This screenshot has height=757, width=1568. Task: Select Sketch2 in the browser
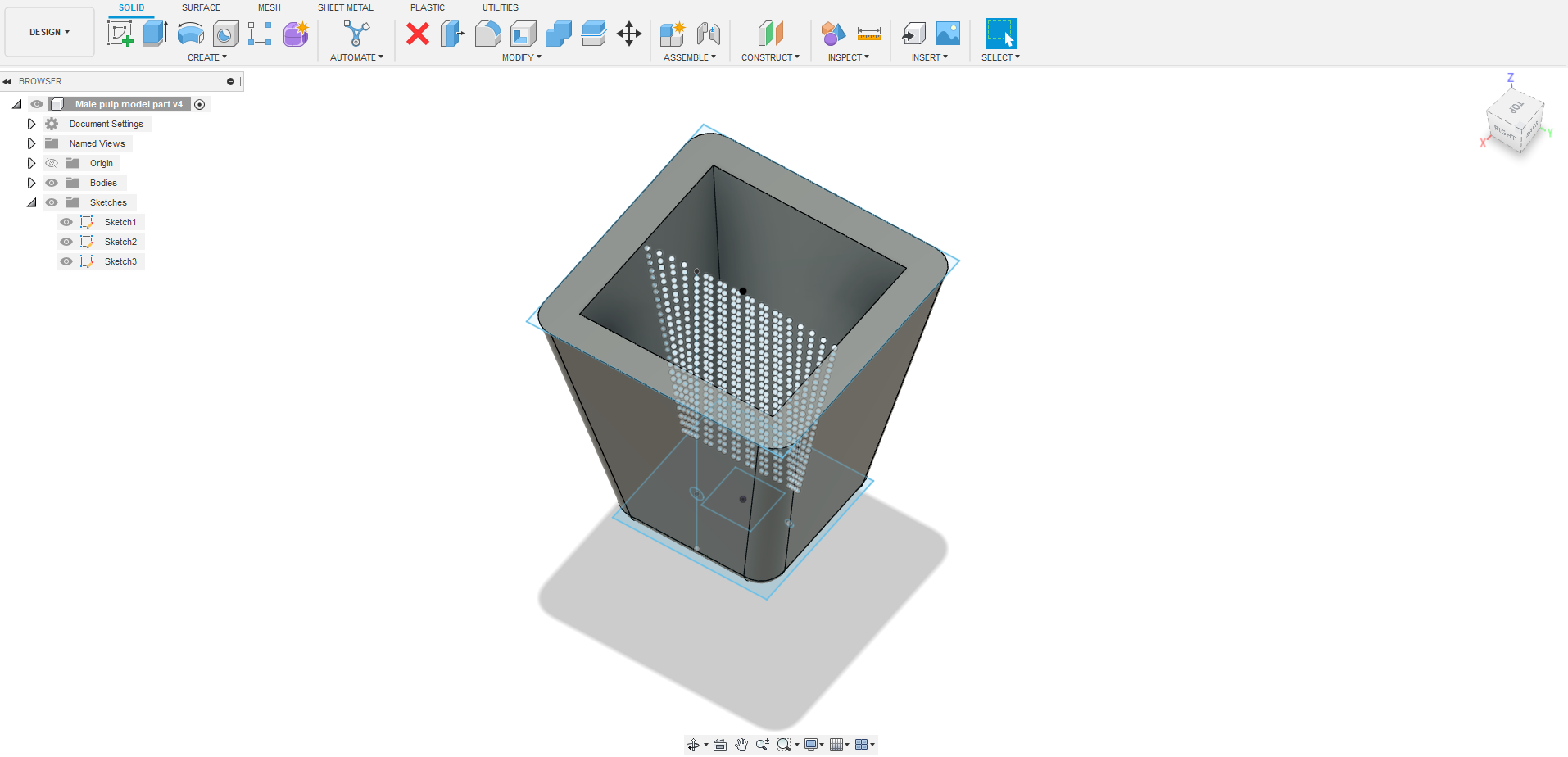pos(120,242)
